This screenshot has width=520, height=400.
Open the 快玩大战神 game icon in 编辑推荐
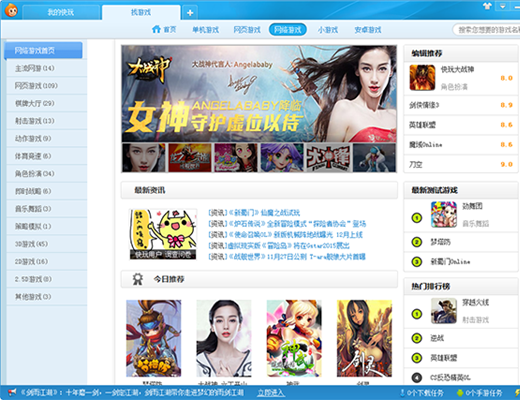422,78
